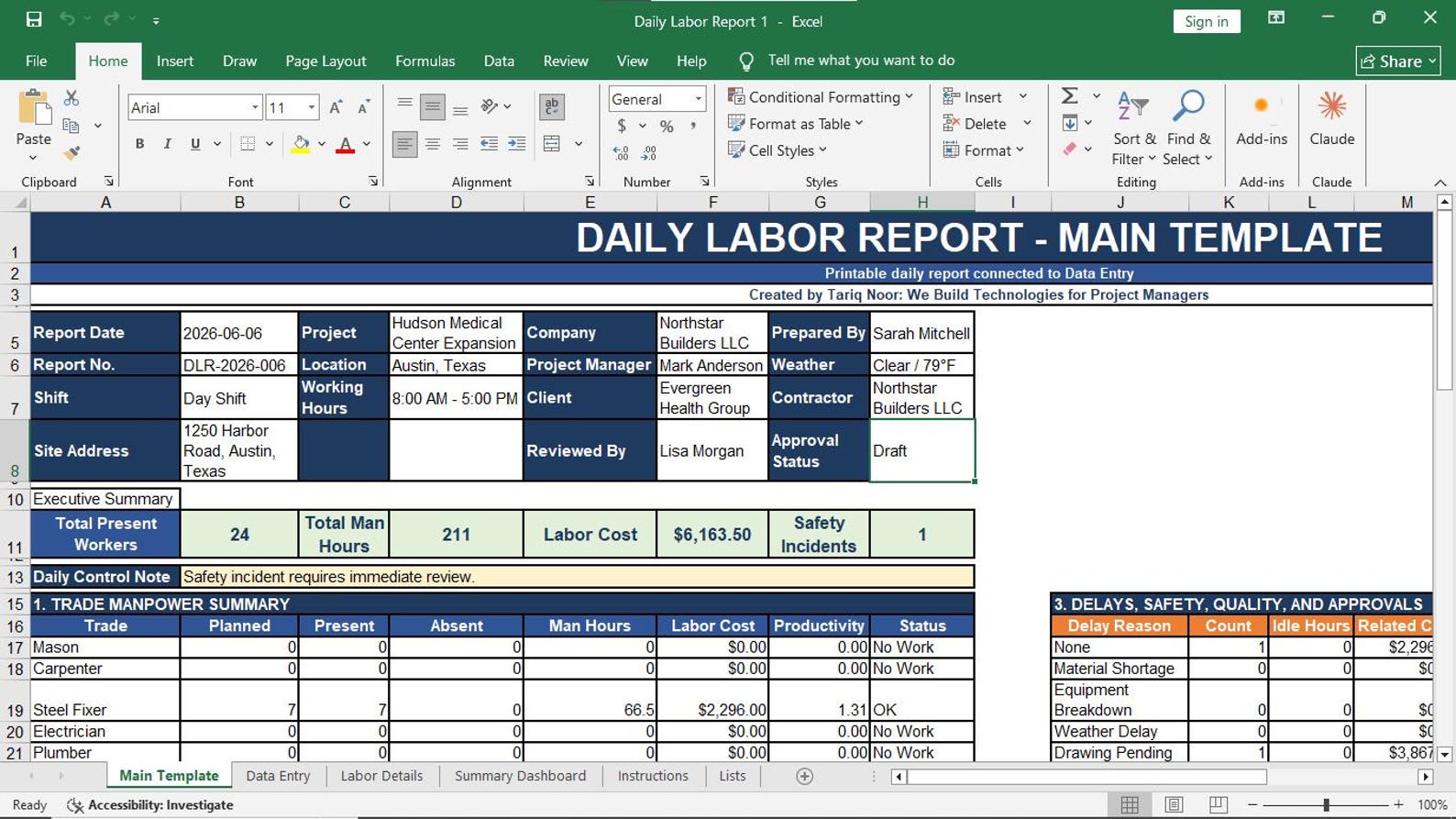Open the Summary Dashboard sheet tab
Viewport: 1456px width, 819px height.
[520, 776]
